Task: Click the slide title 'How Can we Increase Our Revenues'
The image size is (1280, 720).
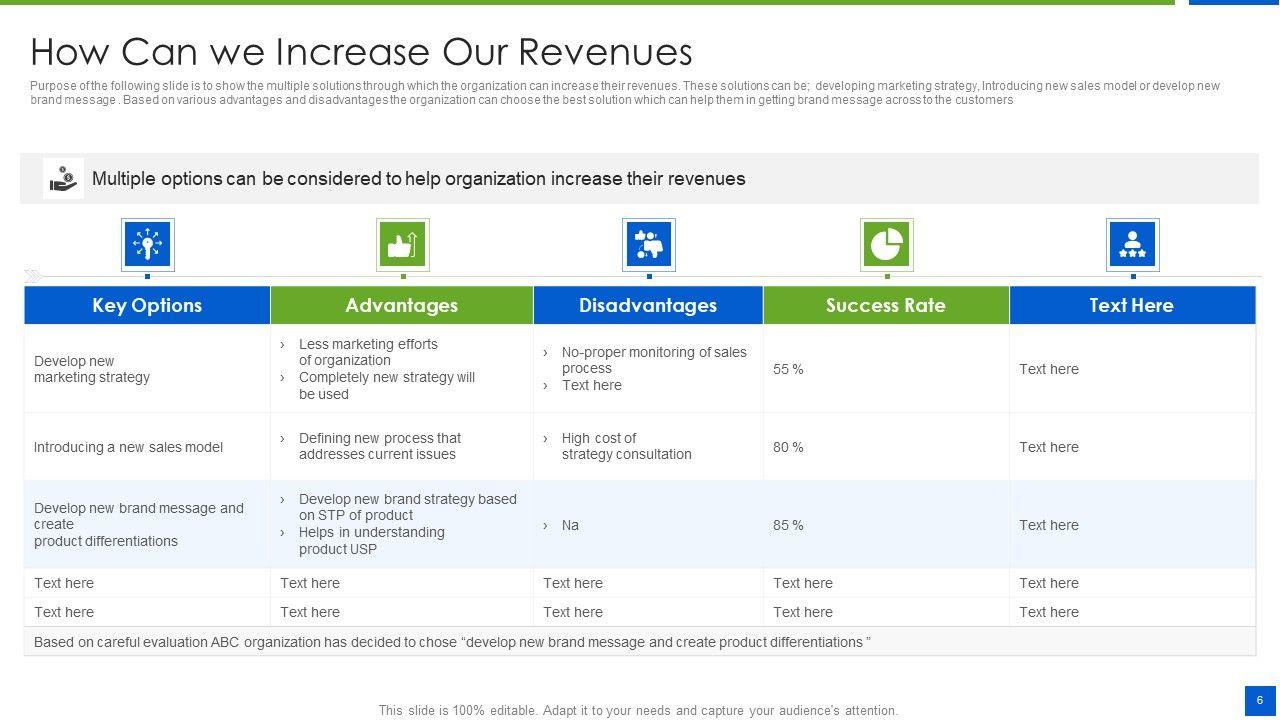Action: tap(361, 52)
